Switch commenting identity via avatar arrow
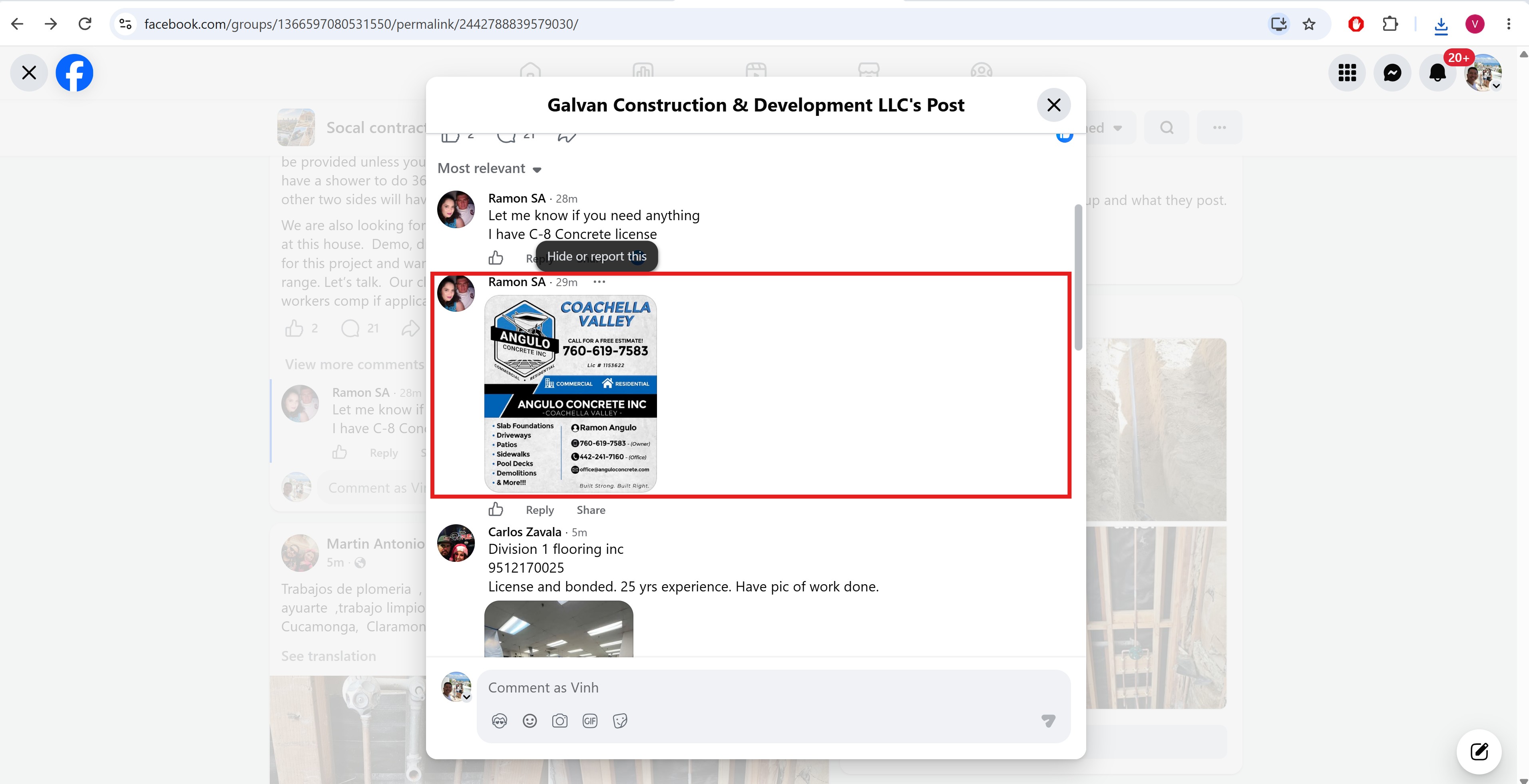Image resolution: width=1529 pixels, height=784 pixels. 467,697
